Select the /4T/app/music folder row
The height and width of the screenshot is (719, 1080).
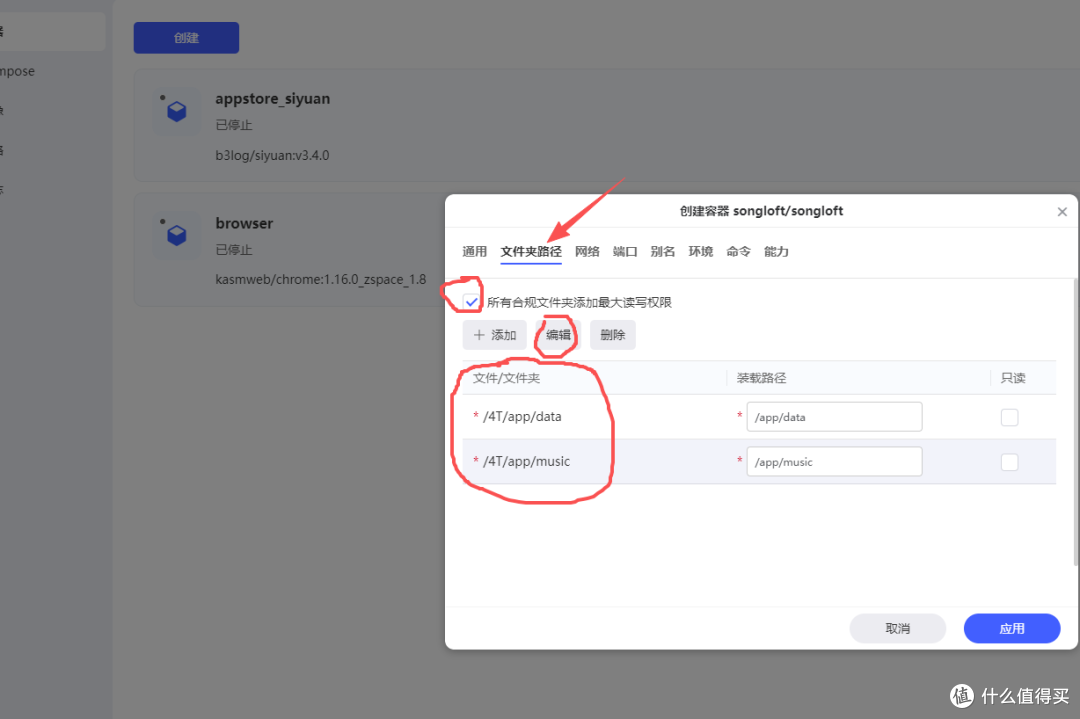759,461
